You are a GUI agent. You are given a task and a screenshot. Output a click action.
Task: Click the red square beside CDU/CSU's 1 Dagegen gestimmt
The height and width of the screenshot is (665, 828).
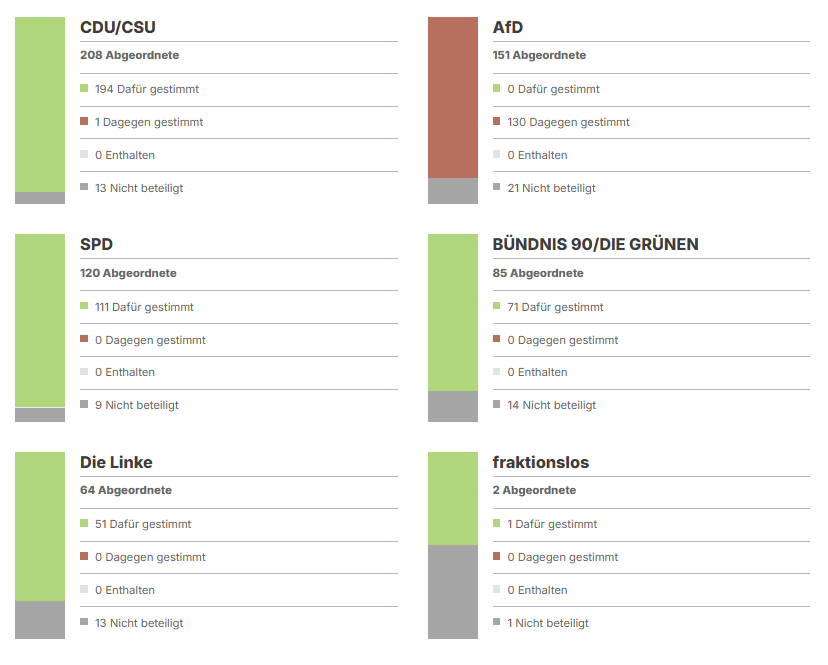coord(85,122)
